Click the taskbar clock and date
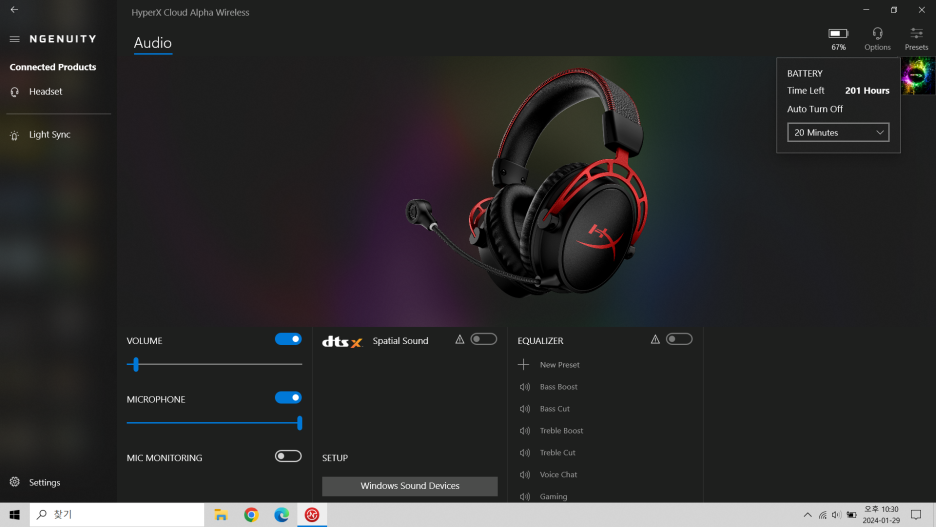Screen dimensions: 936x527 (x=881, y=514)
